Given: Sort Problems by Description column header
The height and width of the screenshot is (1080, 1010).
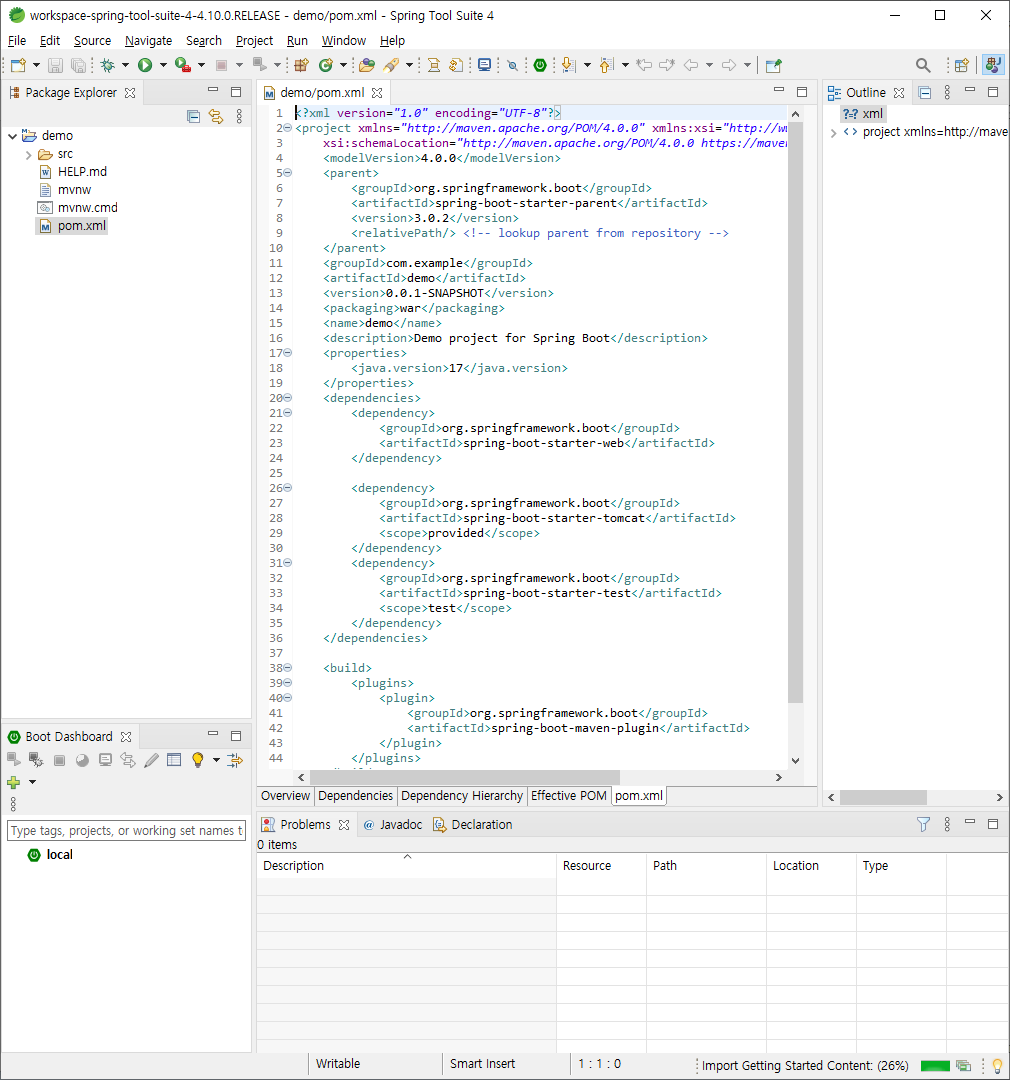Looking at the screenshot, I should (x=406, y=866).
